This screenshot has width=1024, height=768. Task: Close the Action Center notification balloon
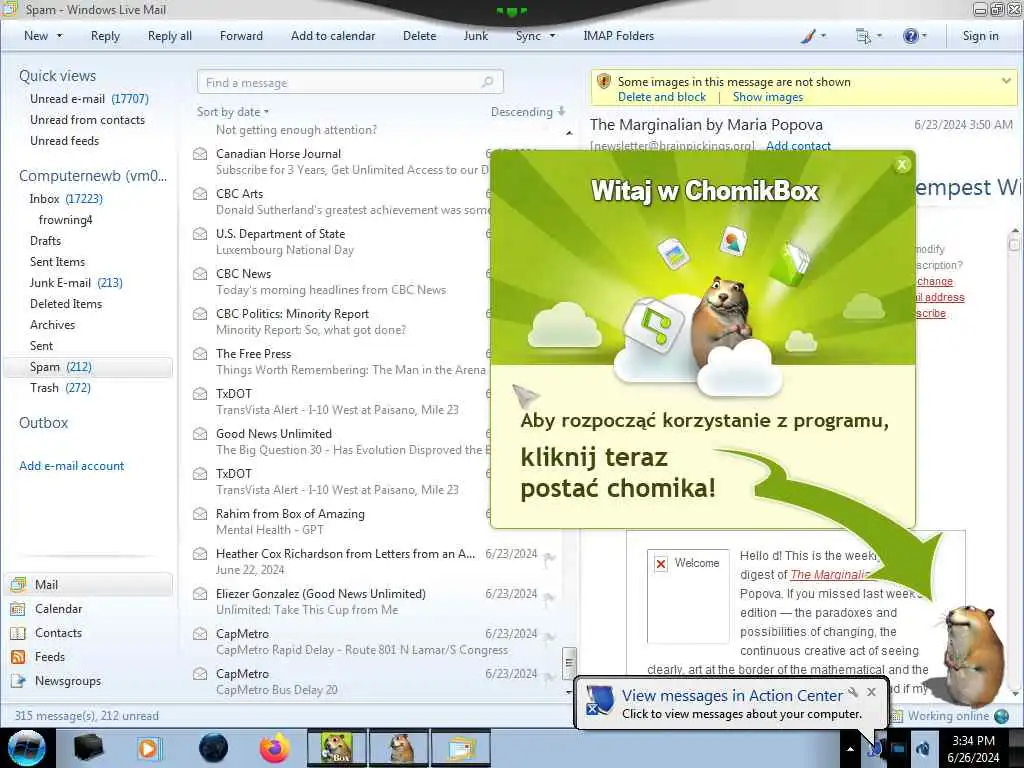871,692
